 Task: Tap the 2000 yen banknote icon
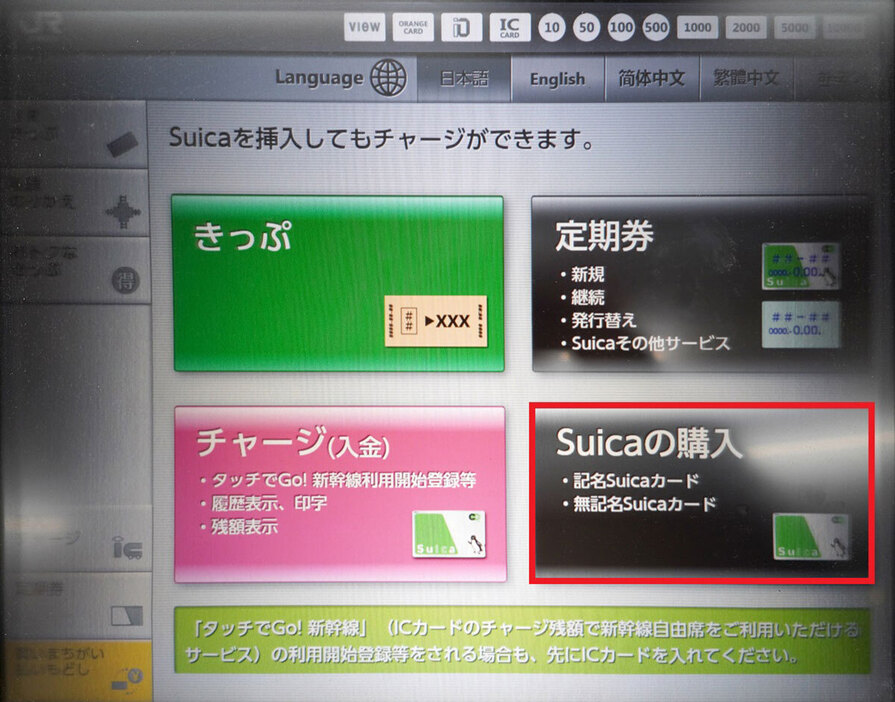(746, 27)
